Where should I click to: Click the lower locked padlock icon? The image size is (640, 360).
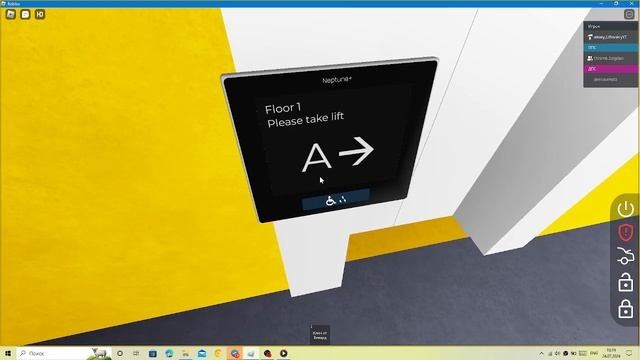coord(625,309)
